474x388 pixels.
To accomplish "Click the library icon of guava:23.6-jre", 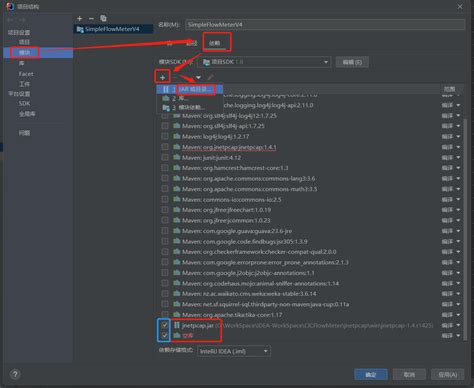I will click(x=177, y=231).
